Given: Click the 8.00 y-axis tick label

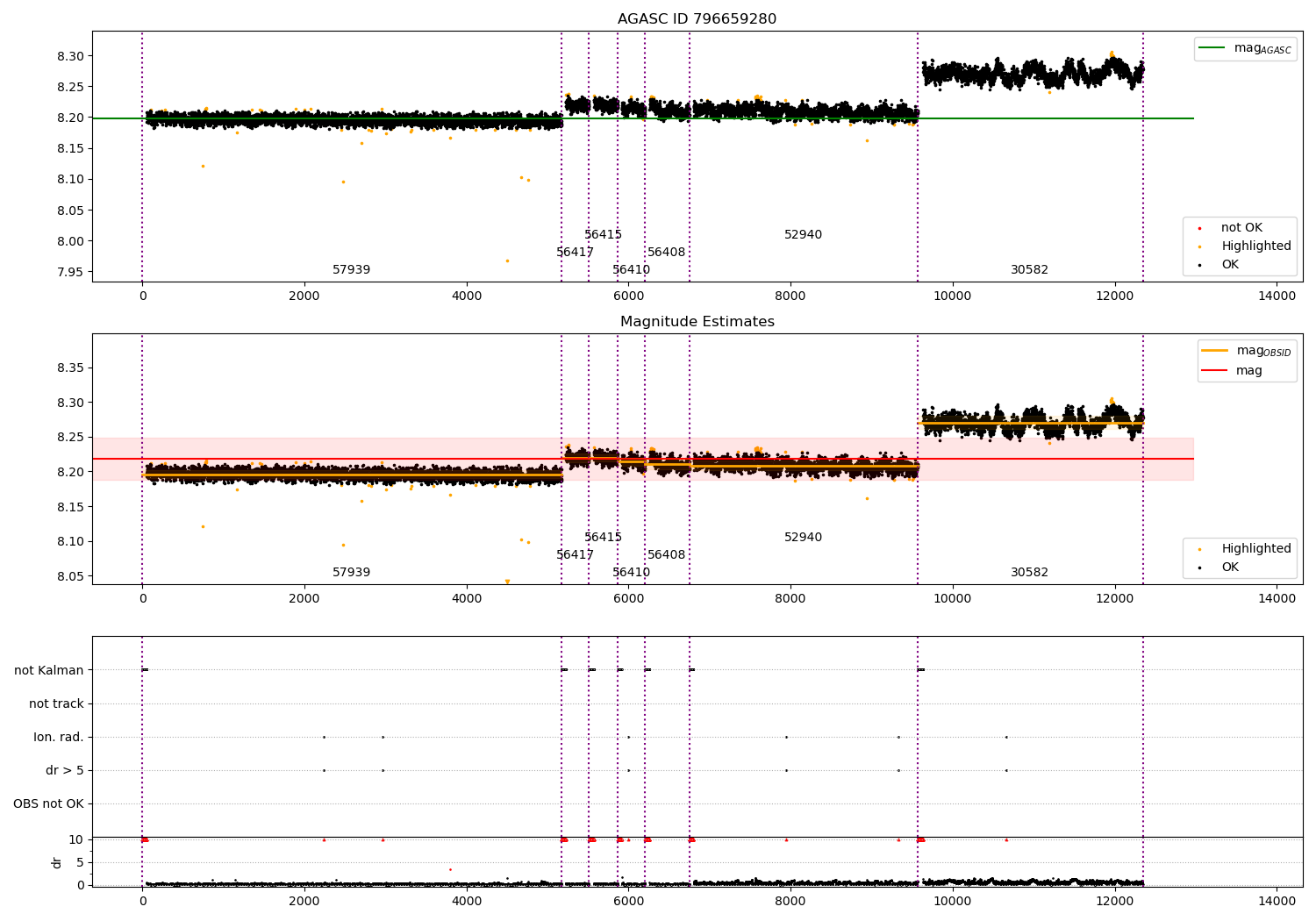Looking at the screenshot, I should coord(70,241).
